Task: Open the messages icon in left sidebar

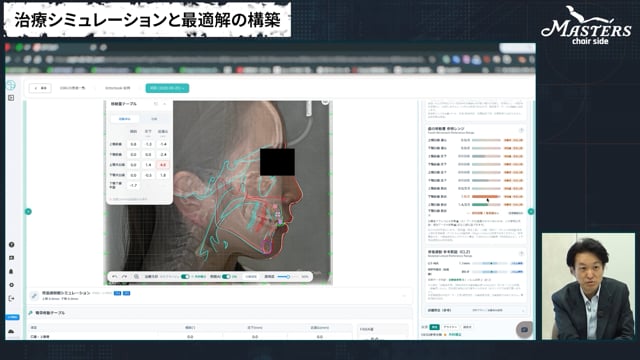Action: (11, 258)
